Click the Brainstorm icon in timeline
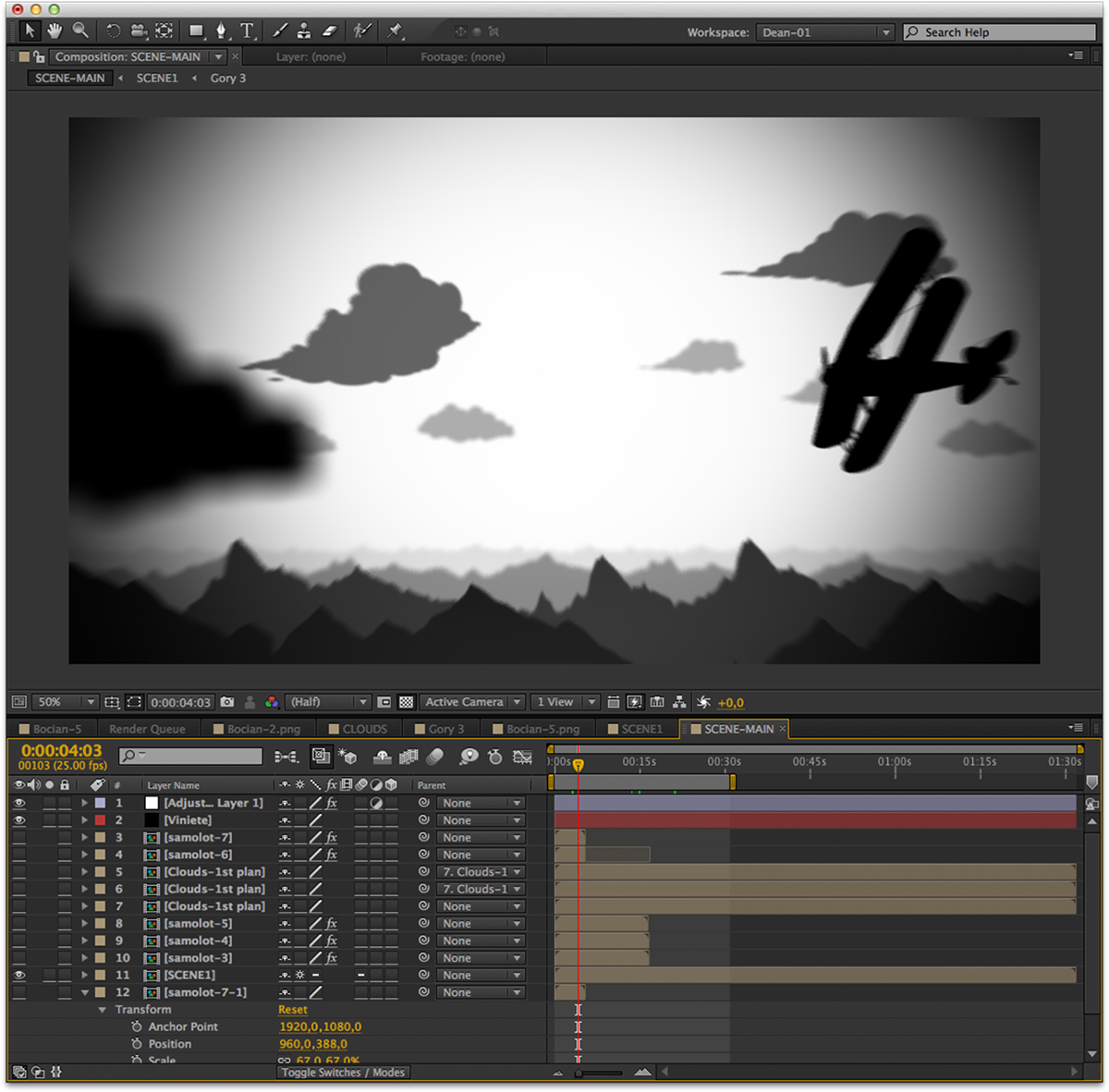1109x1092 pixels. 469,757
